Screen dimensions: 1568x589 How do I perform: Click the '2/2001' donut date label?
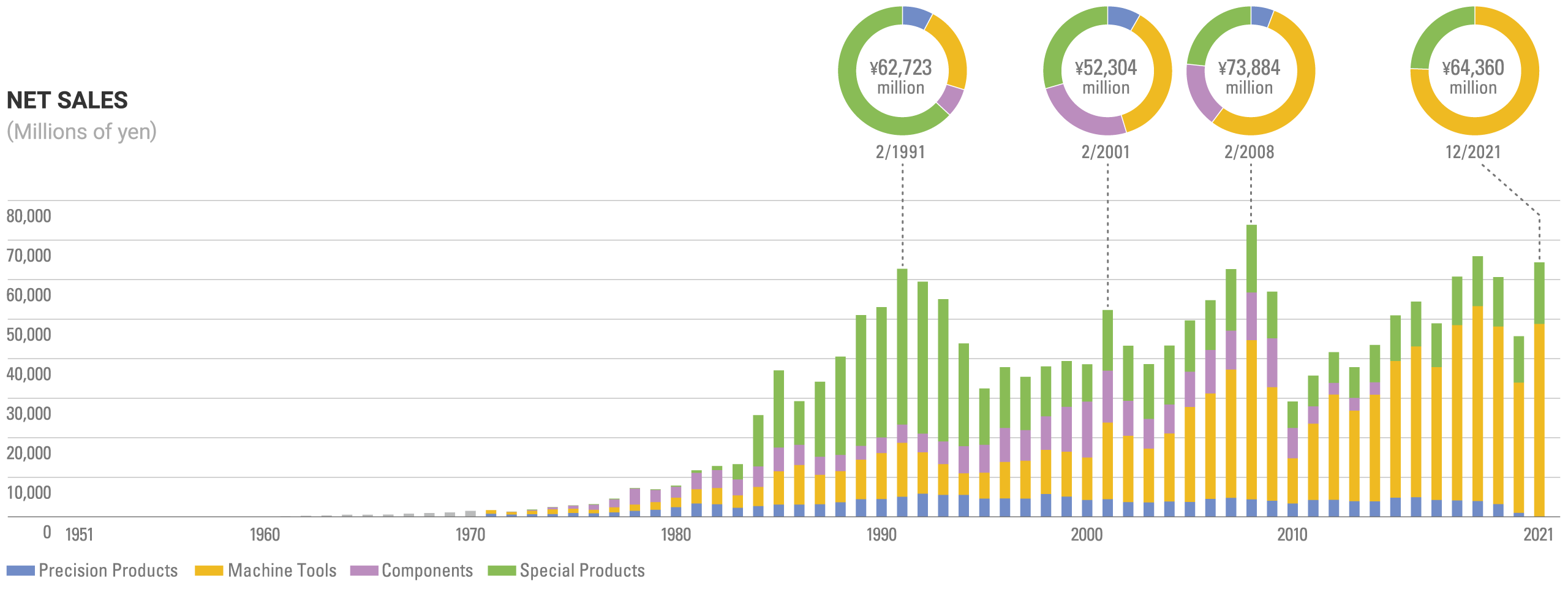(x=1106, y=152)
